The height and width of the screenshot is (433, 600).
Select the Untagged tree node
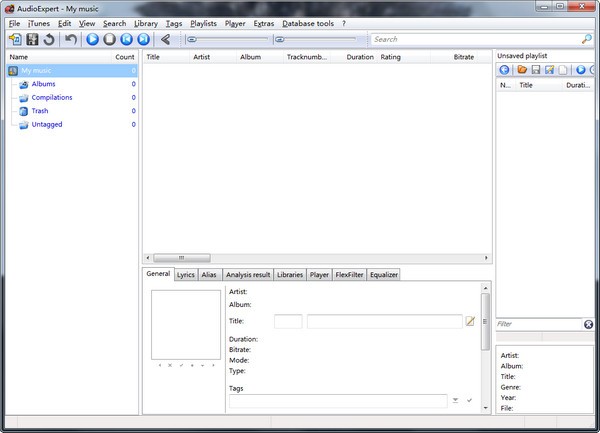46,124
